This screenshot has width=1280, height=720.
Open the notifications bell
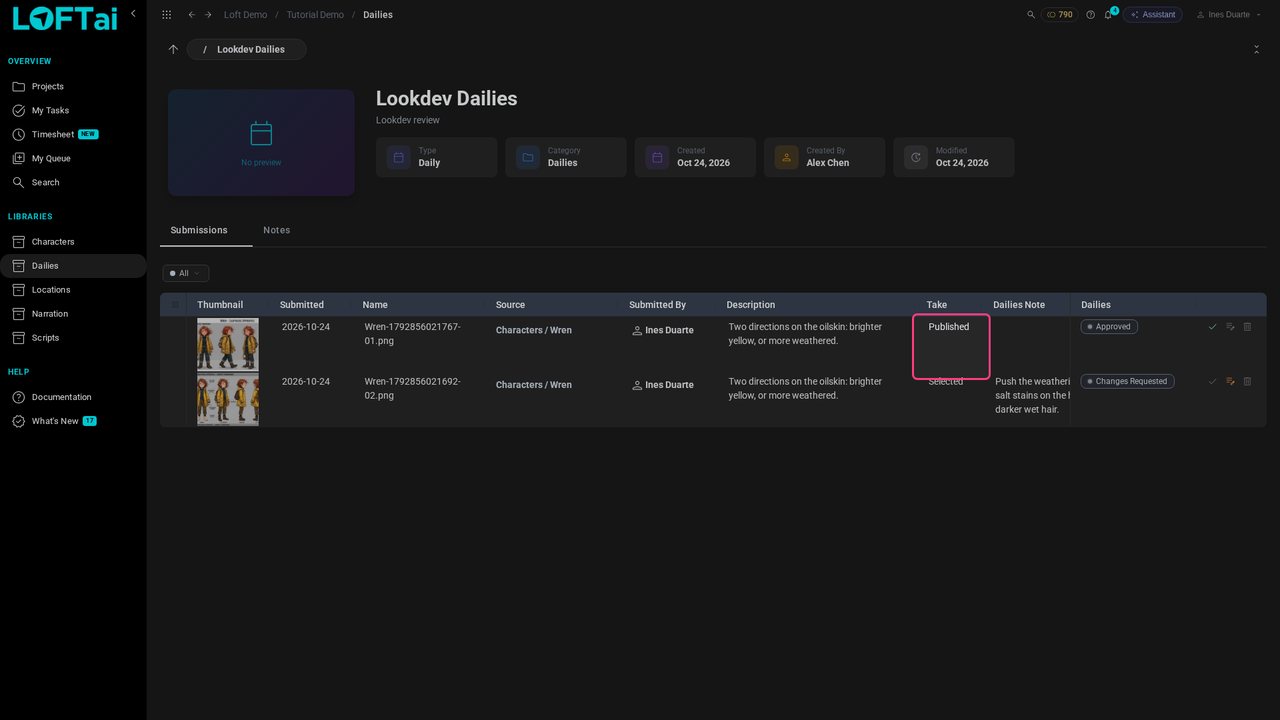coord(1108,15)
